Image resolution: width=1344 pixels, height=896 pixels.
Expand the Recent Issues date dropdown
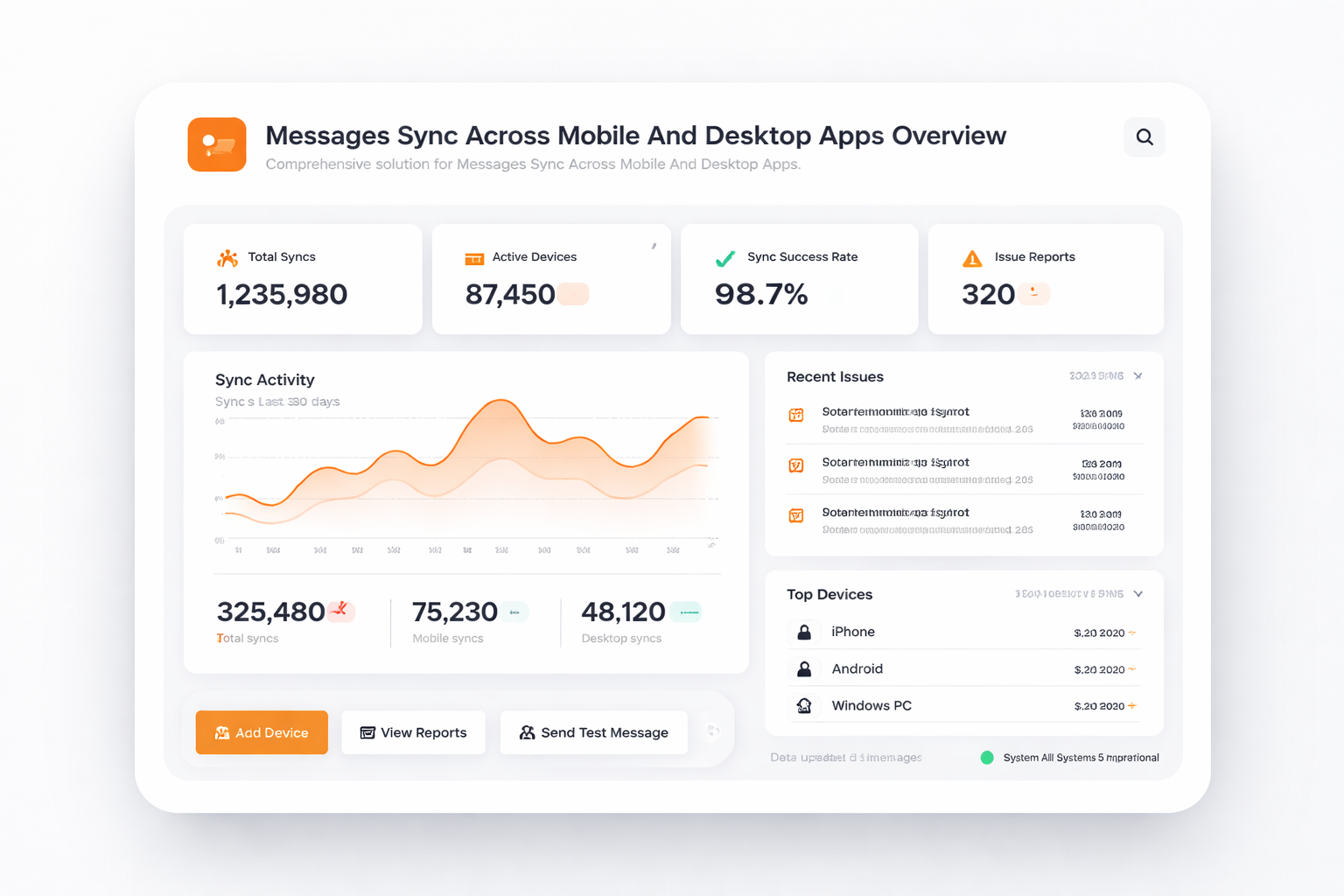(x=1137, y=376)
